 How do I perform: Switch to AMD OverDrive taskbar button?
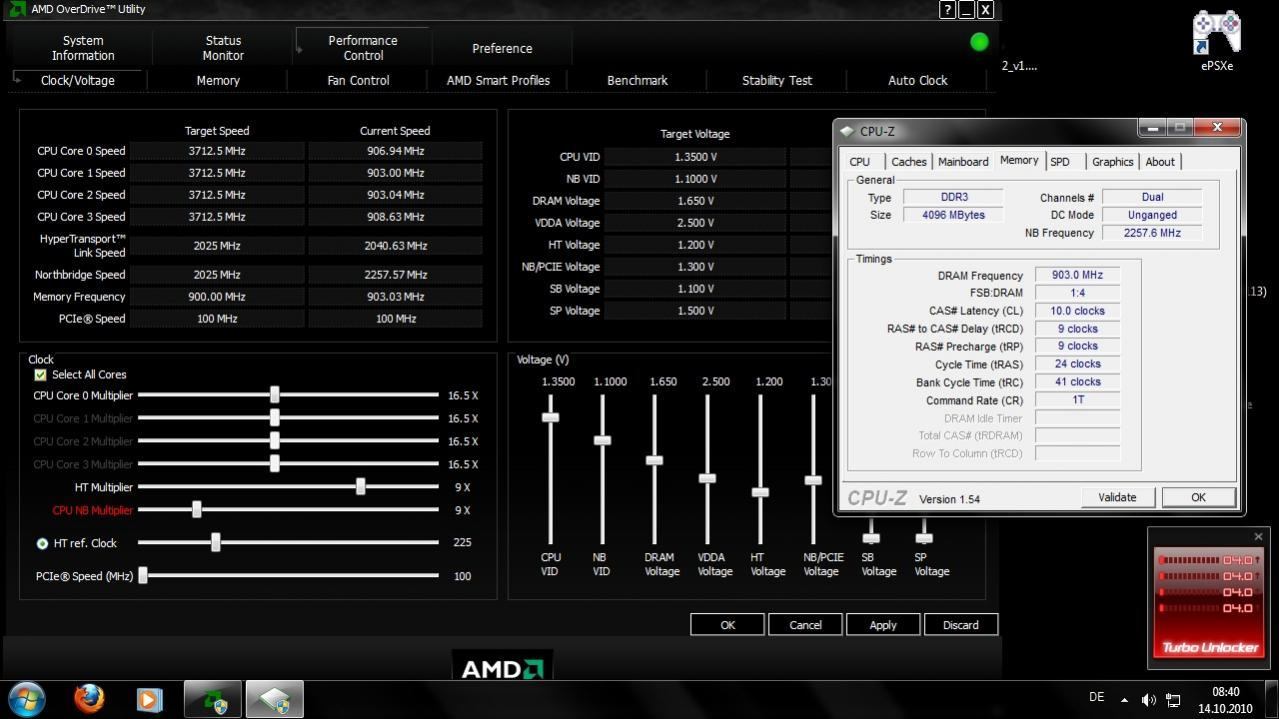click(212, 699)
